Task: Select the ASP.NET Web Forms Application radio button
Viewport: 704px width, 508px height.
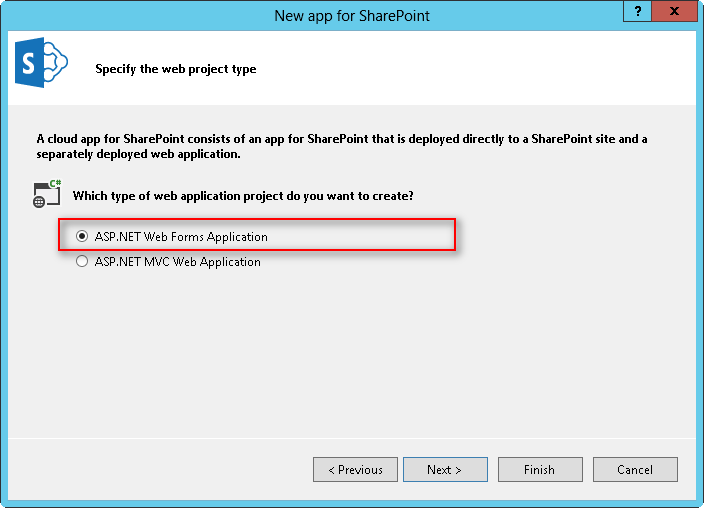Action: 82,237
